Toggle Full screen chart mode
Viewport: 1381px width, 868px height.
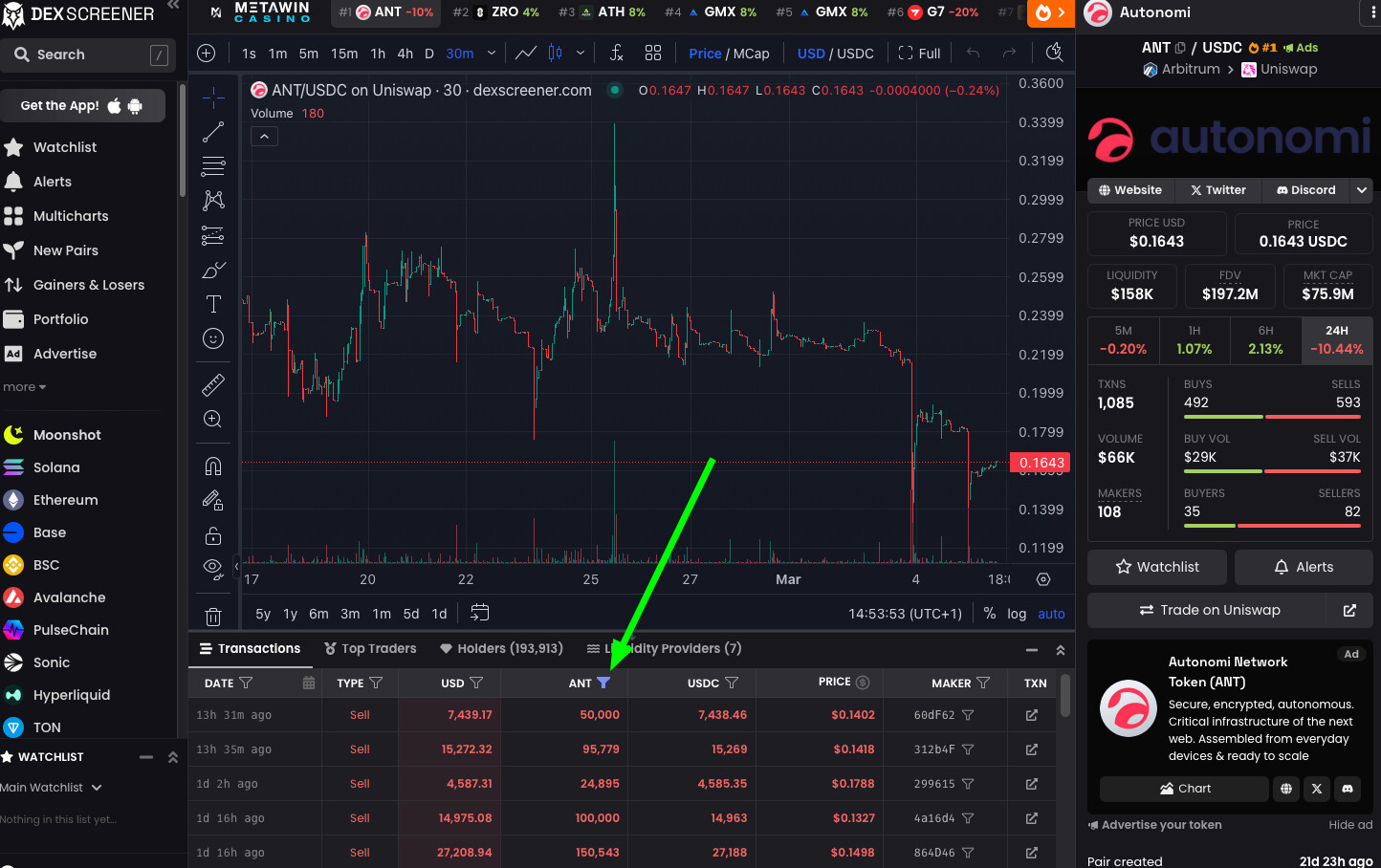click(920, 54)
